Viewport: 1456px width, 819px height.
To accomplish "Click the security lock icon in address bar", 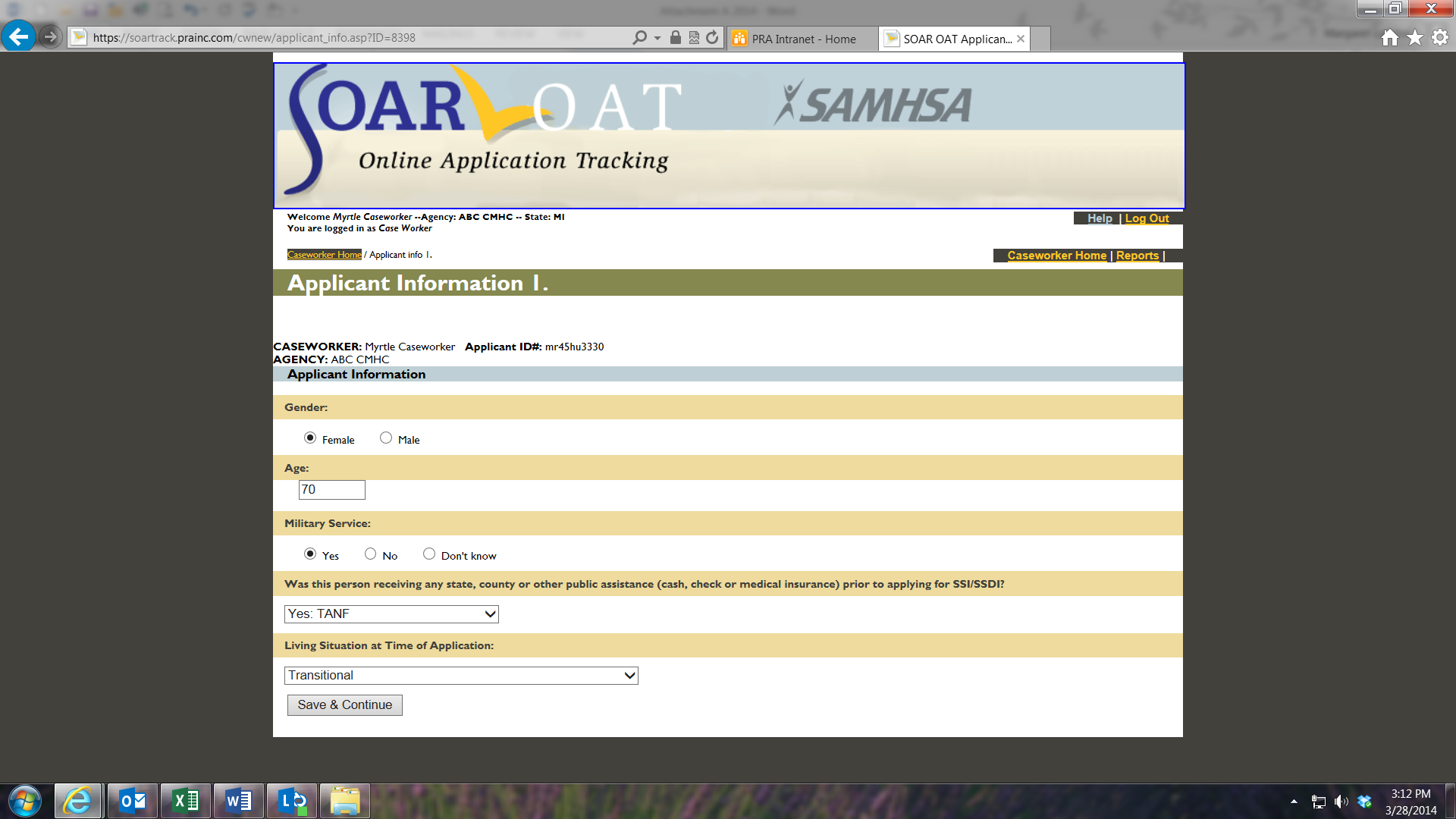I will click(675, 38).
